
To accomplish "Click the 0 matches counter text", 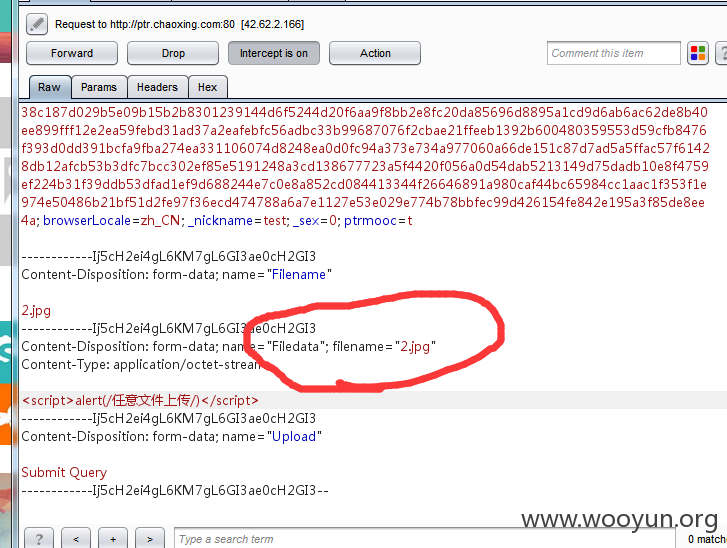I will point(707,539).
